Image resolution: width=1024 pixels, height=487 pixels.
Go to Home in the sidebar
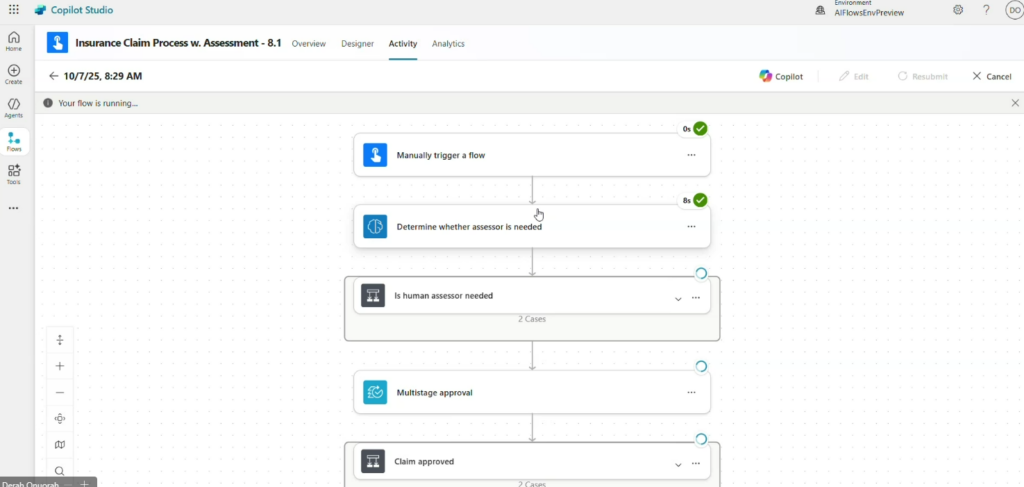(x=14, y=41)
